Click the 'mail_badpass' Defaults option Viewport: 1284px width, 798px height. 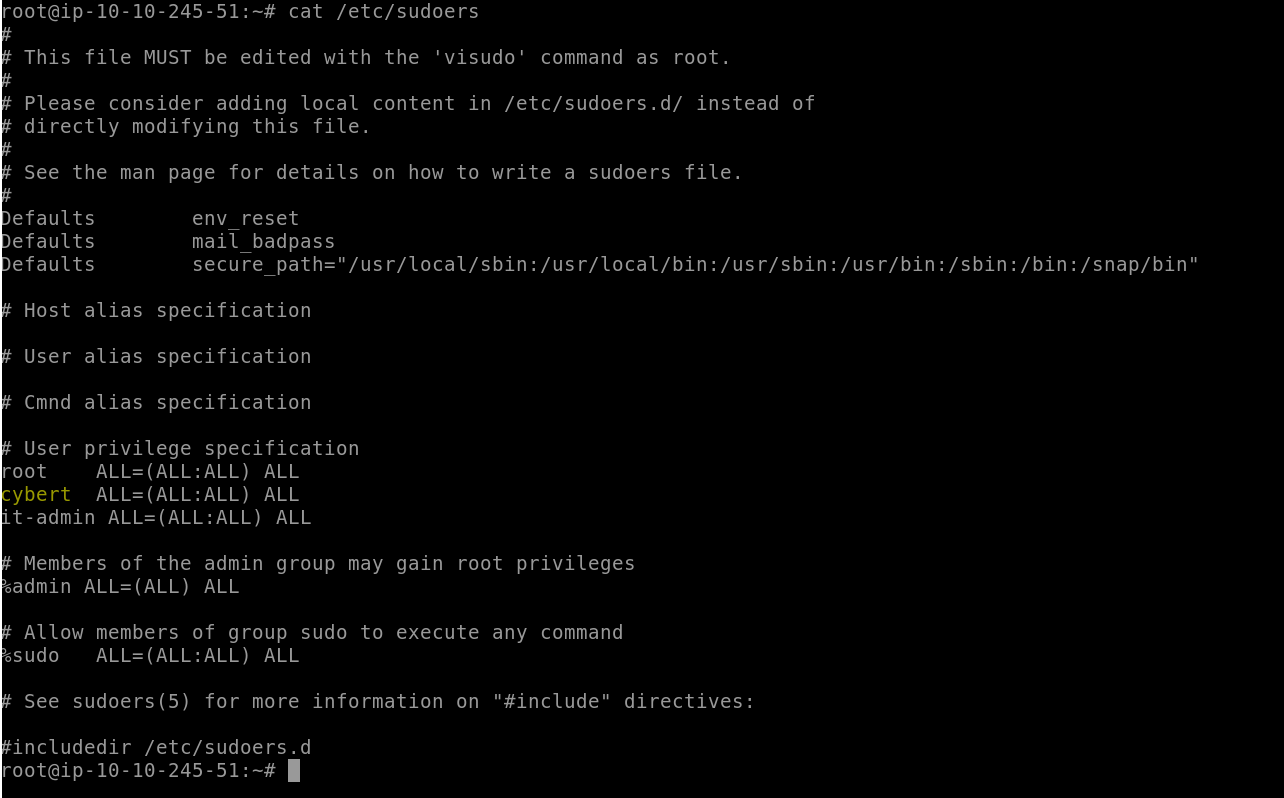click(264, 241)
